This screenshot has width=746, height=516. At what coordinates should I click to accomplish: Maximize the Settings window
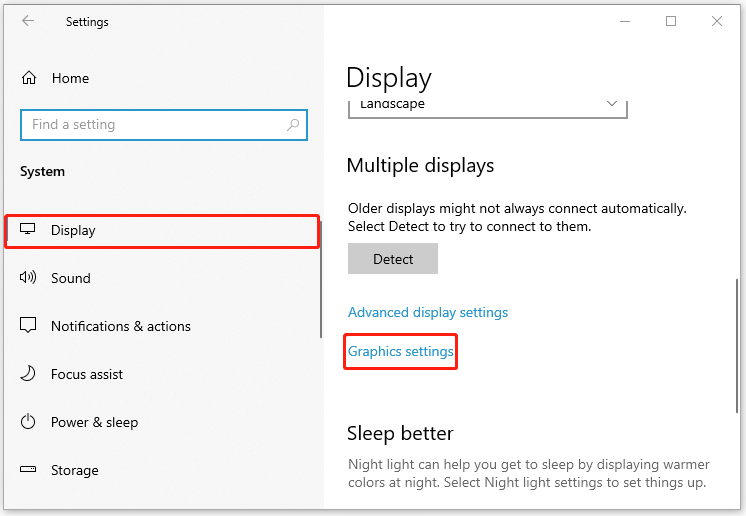tap(671, 21)
